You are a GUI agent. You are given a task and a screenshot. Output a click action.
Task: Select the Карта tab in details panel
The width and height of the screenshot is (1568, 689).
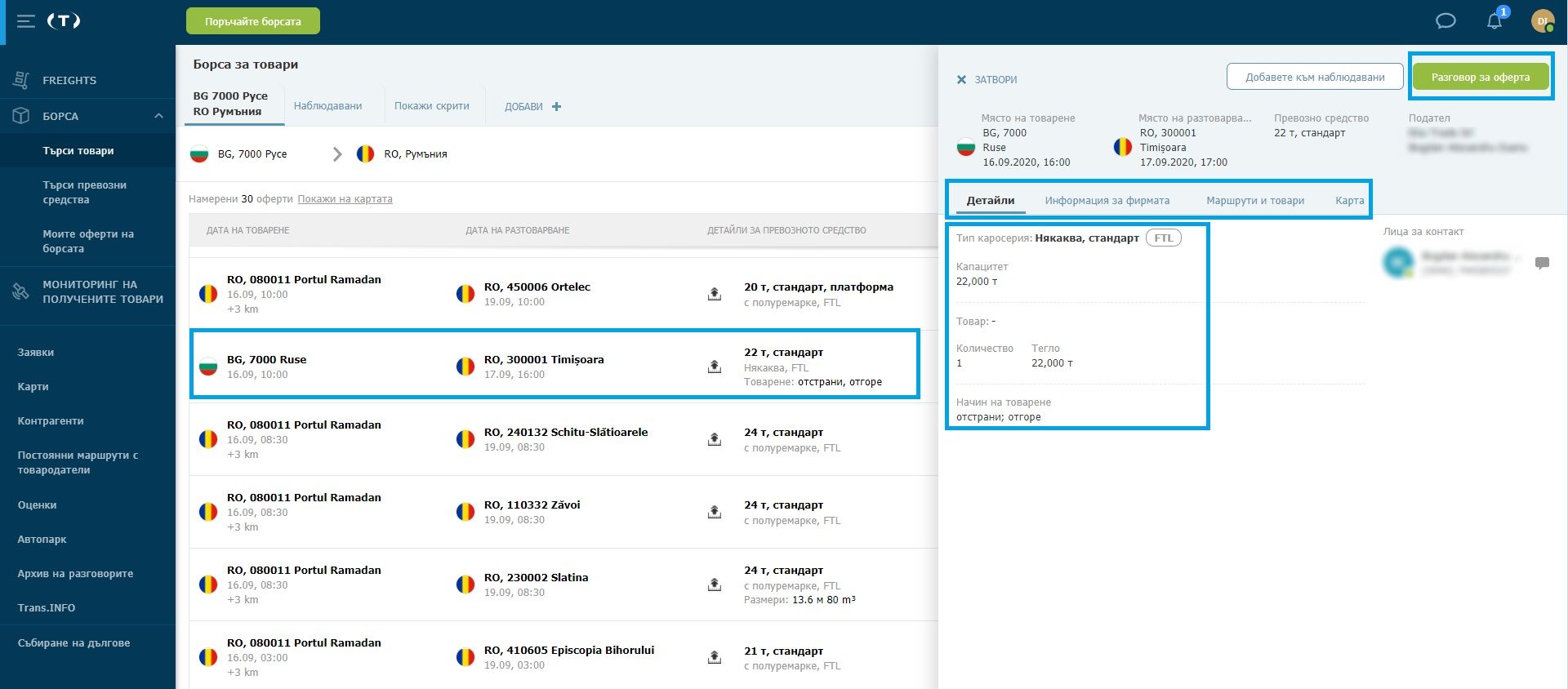point(1350,201)
